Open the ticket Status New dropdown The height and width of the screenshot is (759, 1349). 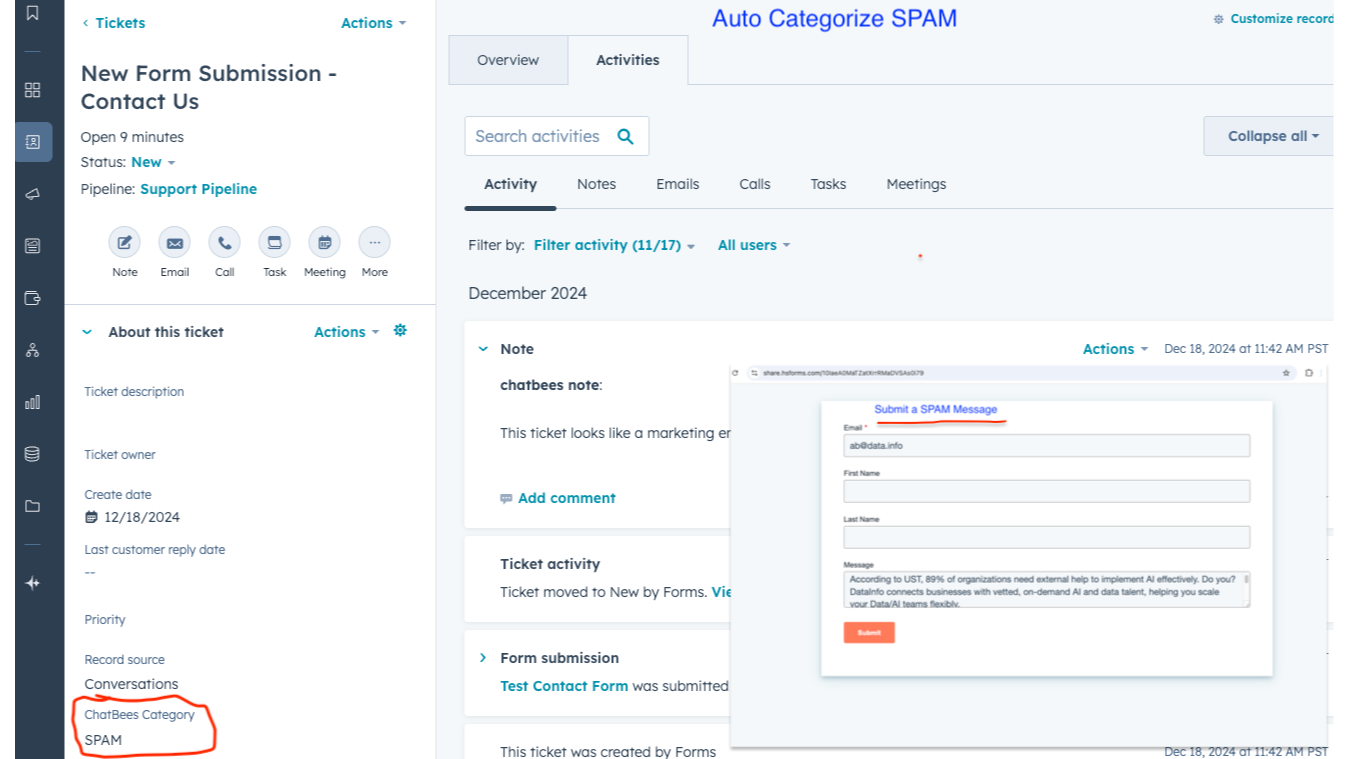click(x=153, y=162)
